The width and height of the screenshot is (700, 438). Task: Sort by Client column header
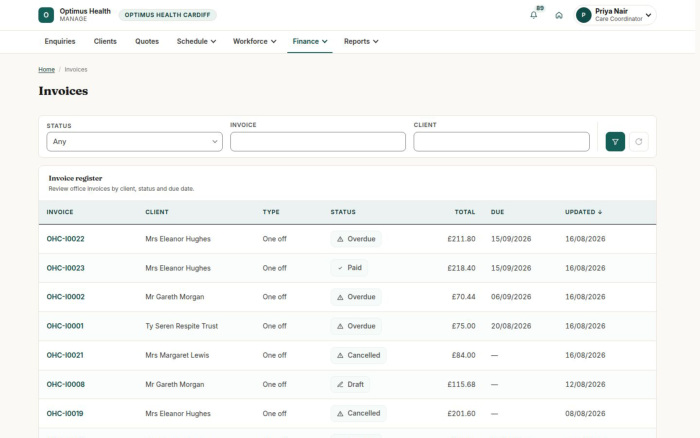pos(157,212)
